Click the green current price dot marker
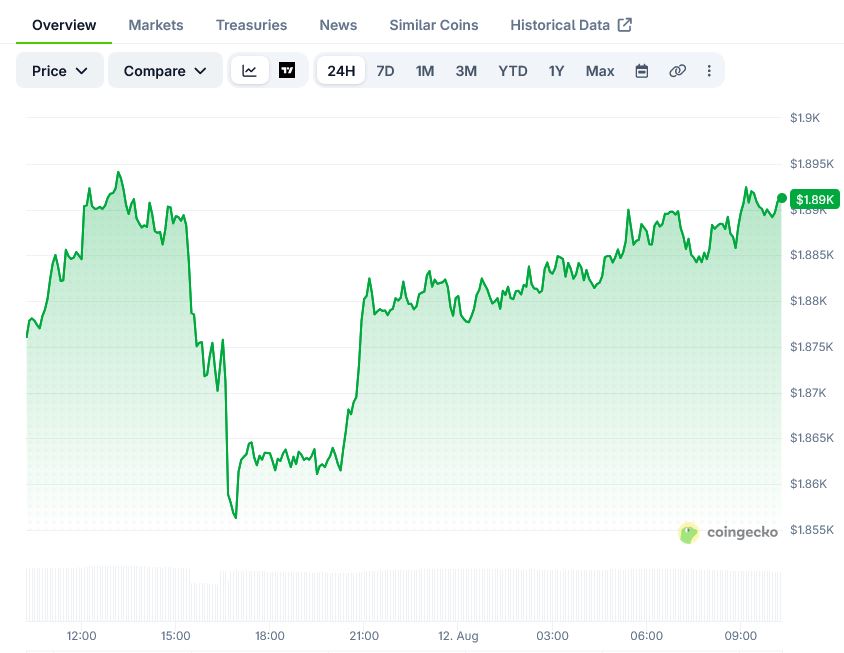Image resolution: width=844 pixels, height=653 pixels. 782,198
